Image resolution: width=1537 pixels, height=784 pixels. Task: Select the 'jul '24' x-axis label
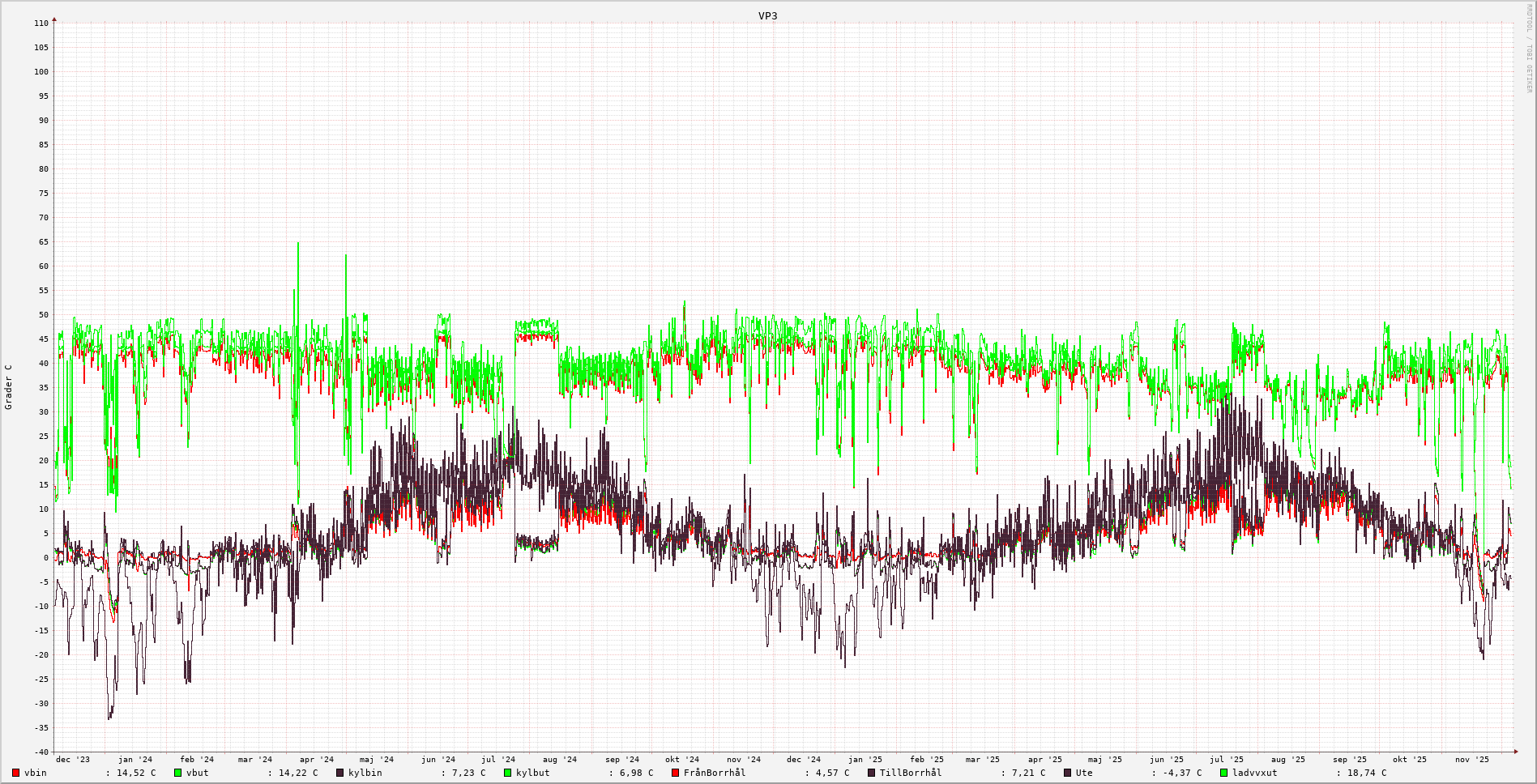498,760
